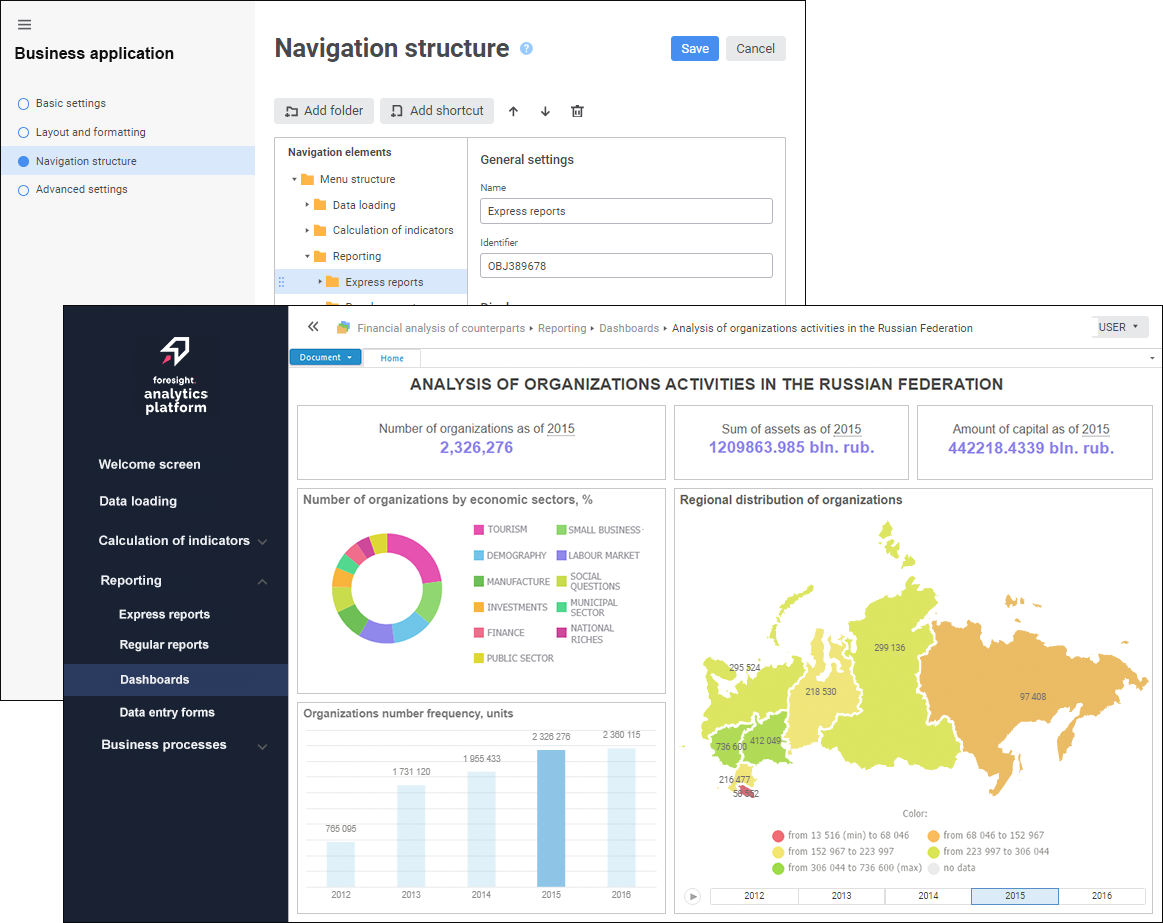Click Financial analysis of counterparts breadcrumb

pos(441,328)
